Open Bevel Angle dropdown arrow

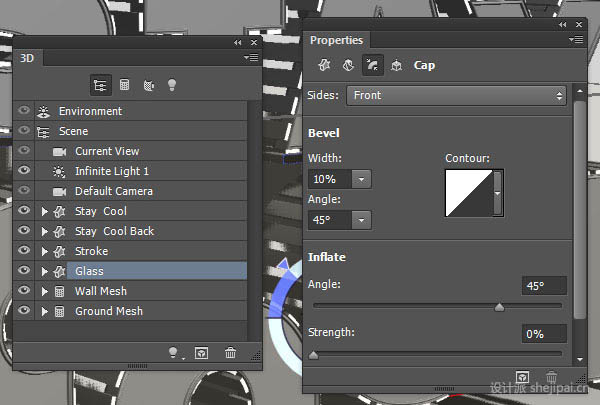click(x=361, y=220)
